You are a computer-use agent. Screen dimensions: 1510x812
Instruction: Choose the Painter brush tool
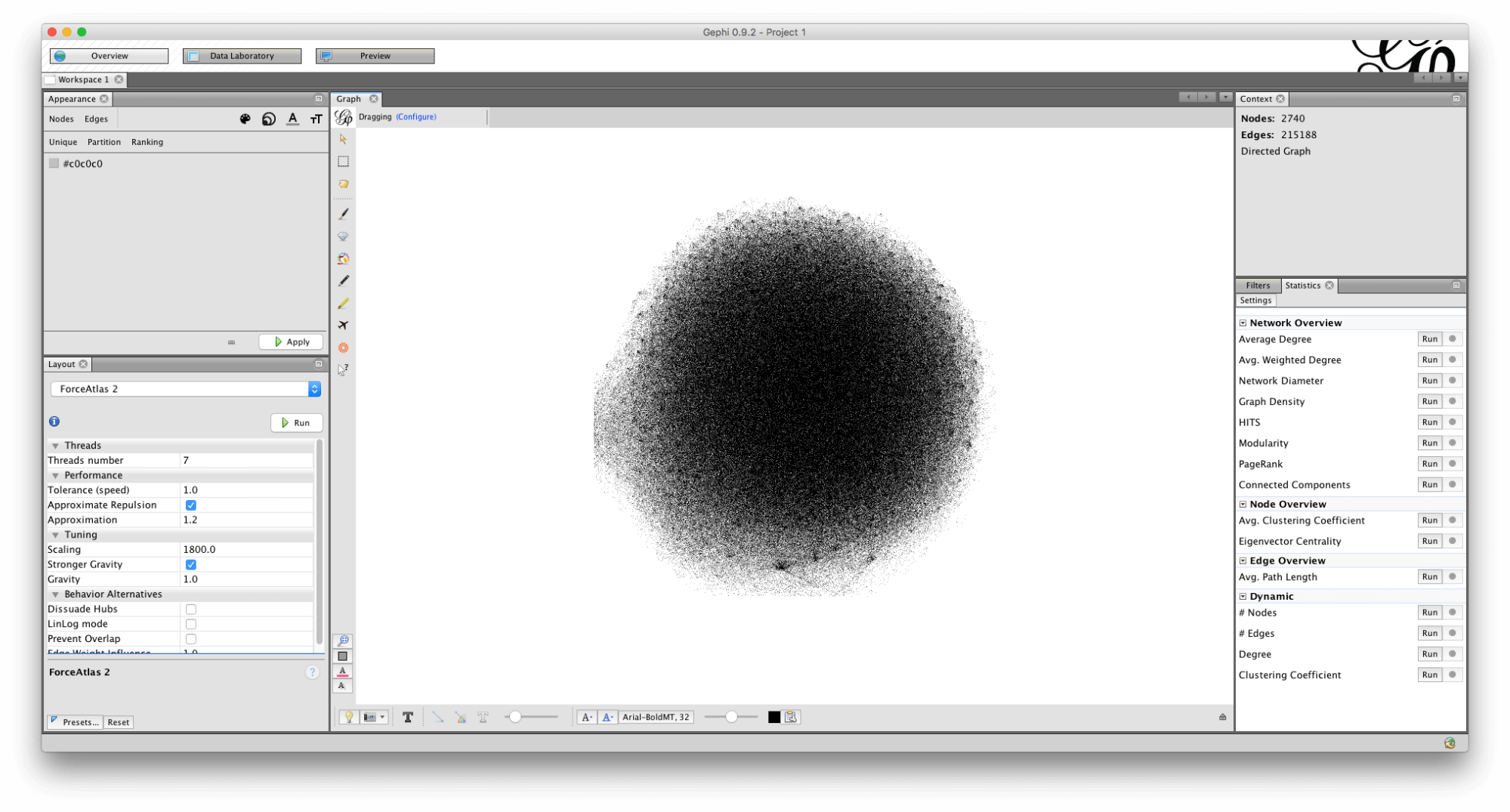tap(343, 215)
